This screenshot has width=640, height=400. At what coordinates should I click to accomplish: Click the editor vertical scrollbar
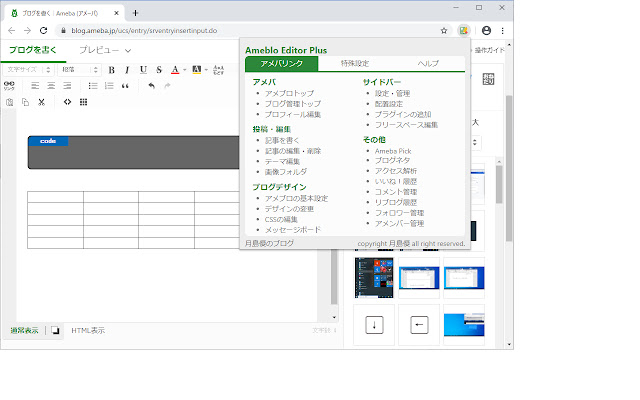[334, 277]
